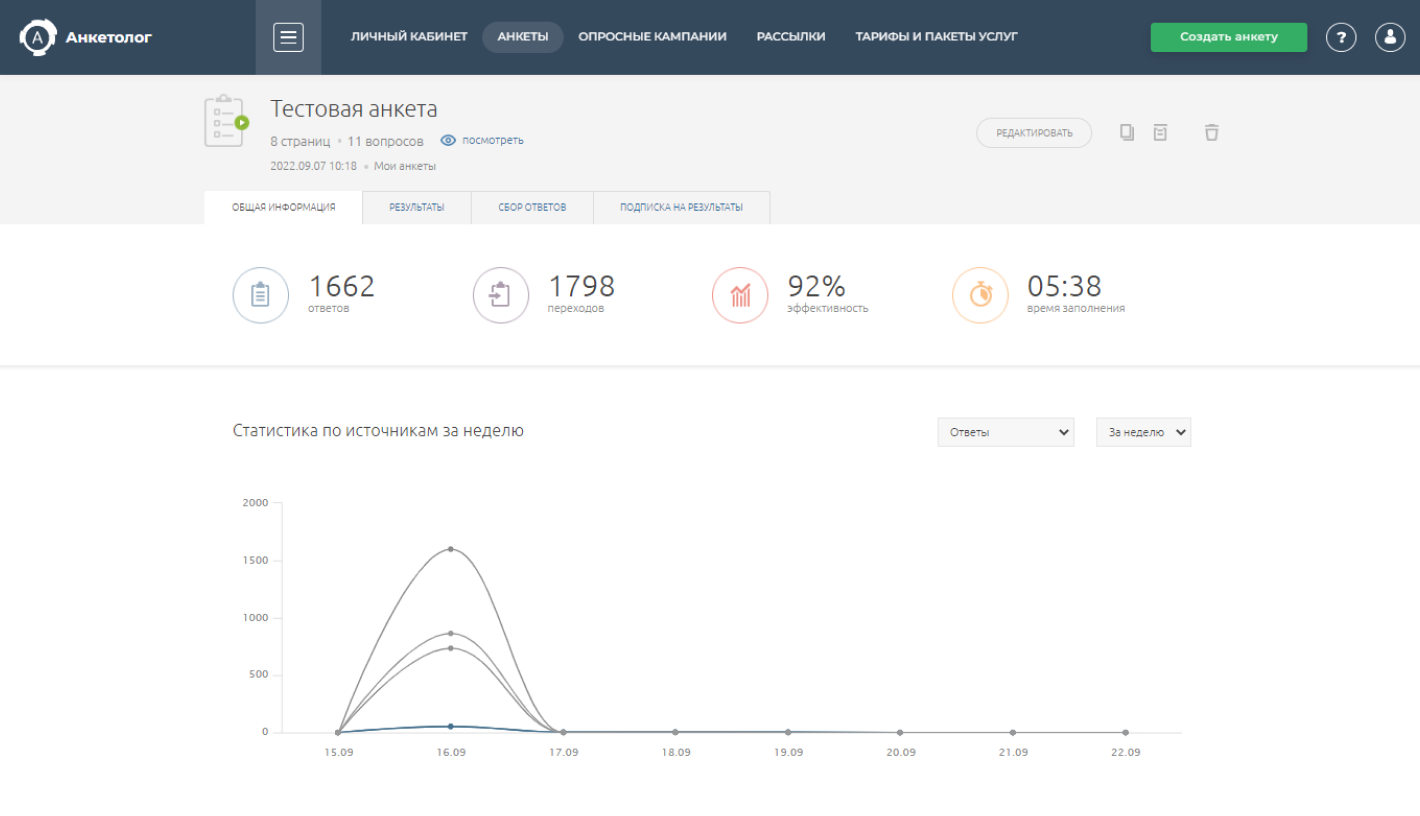
Task: Open the help question mark icon
Action: [x=1341, y=37]
